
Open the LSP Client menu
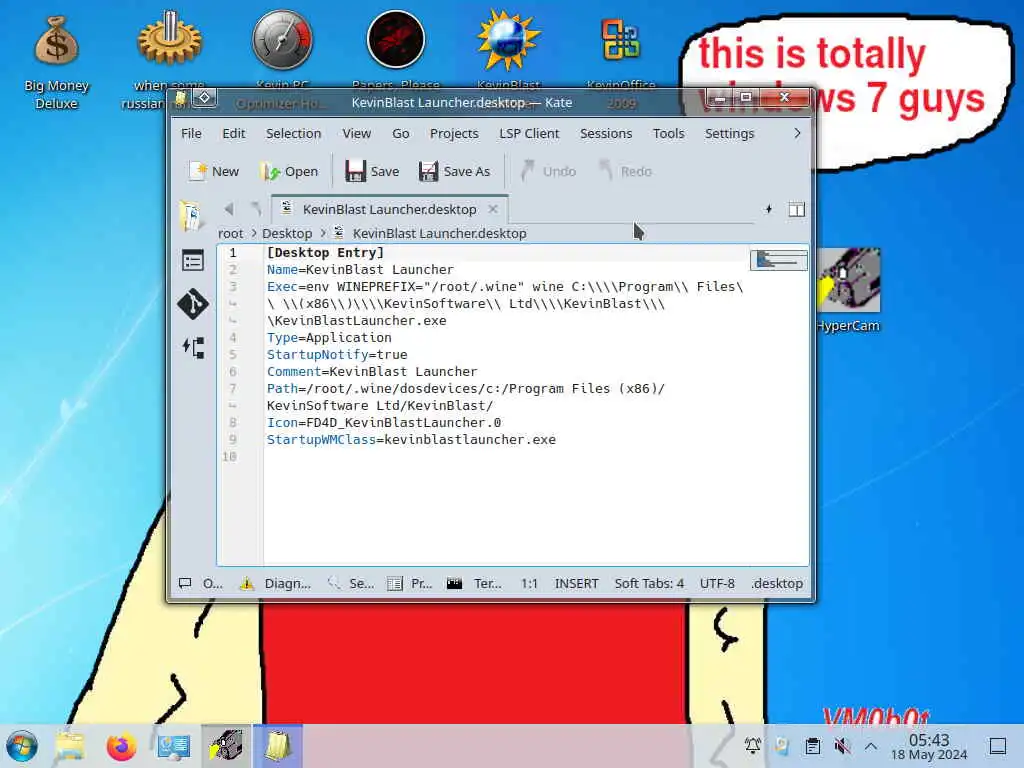(x=529, y=133)
